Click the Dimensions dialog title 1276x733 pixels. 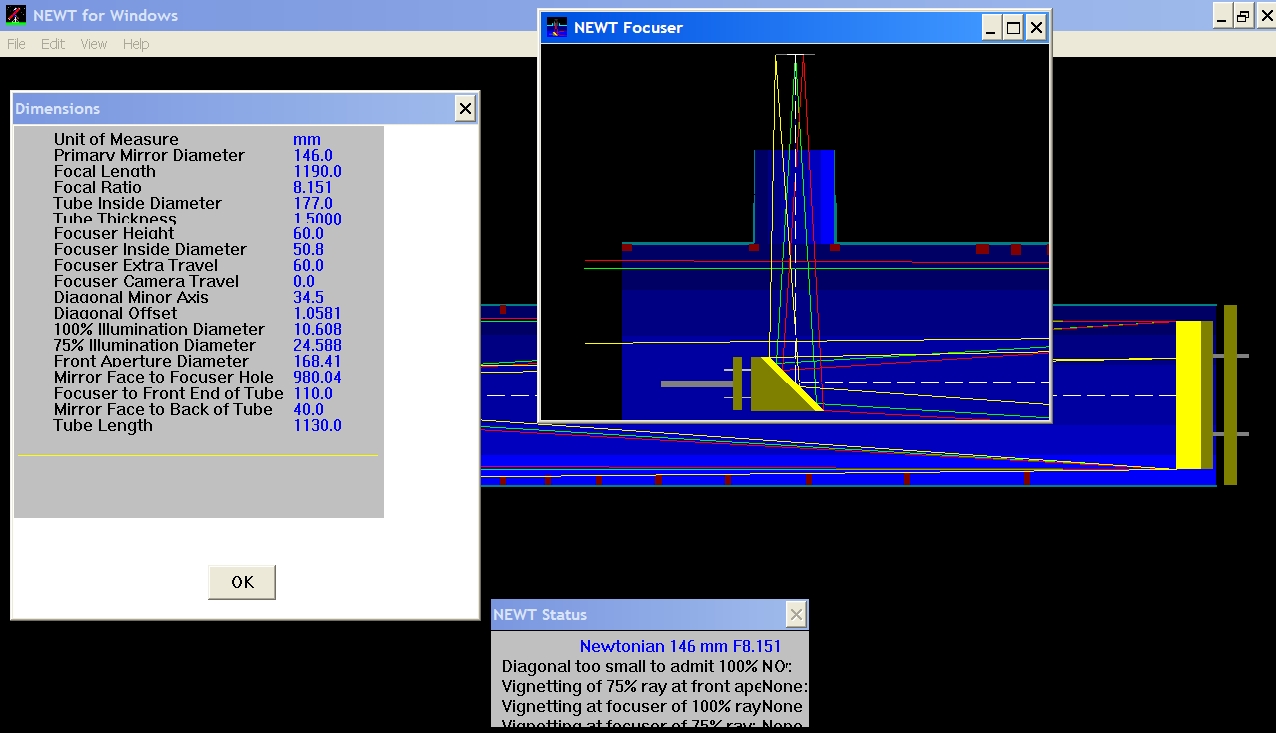tap(57, 109)
